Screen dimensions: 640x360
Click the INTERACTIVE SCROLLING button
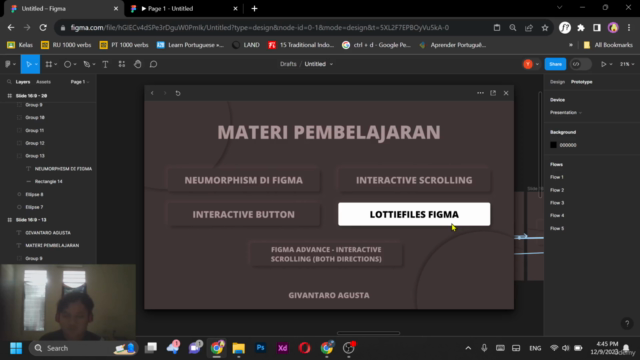tap(414, 180)
